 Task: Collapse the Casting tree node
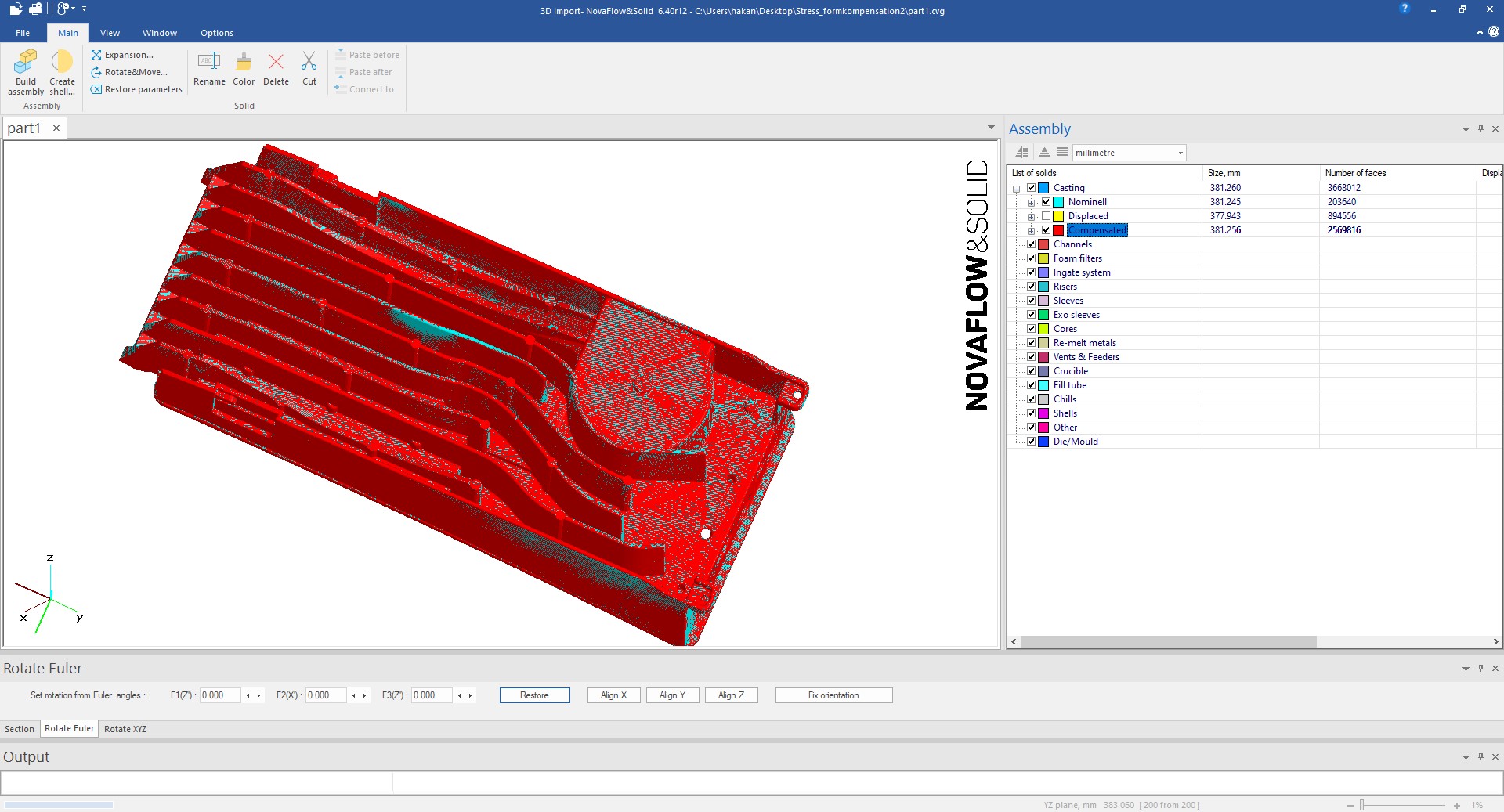(1017, 189)
